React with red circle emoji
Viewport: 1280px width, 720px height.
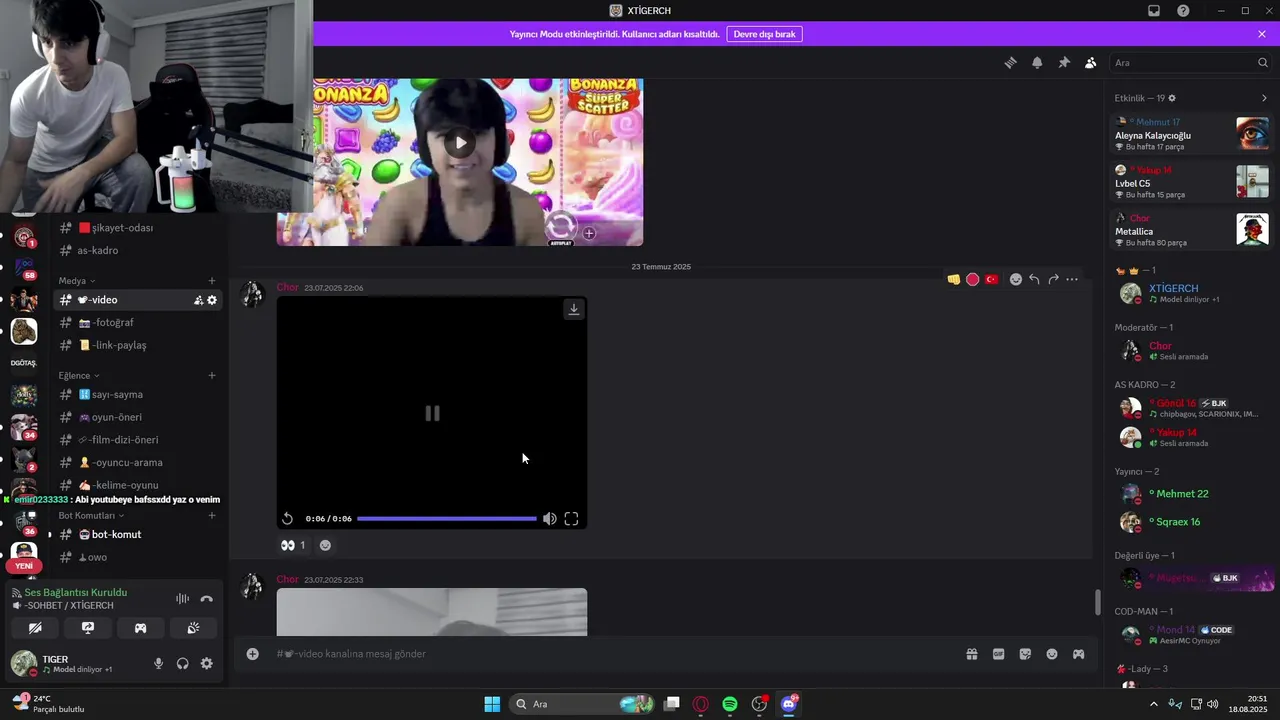pos(972,279)
